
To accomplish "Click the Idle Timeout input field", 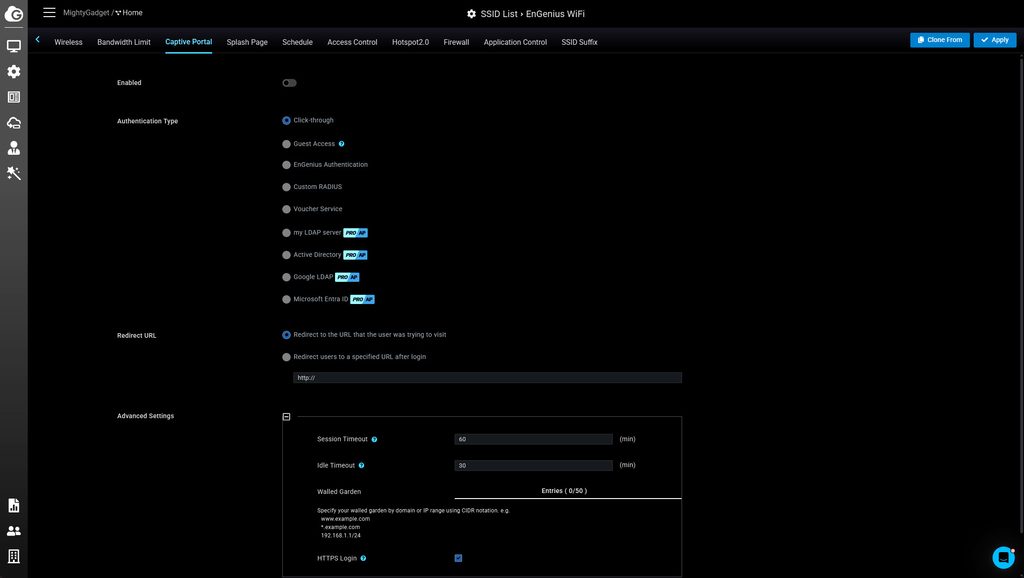I will click(x=534, y=465).
